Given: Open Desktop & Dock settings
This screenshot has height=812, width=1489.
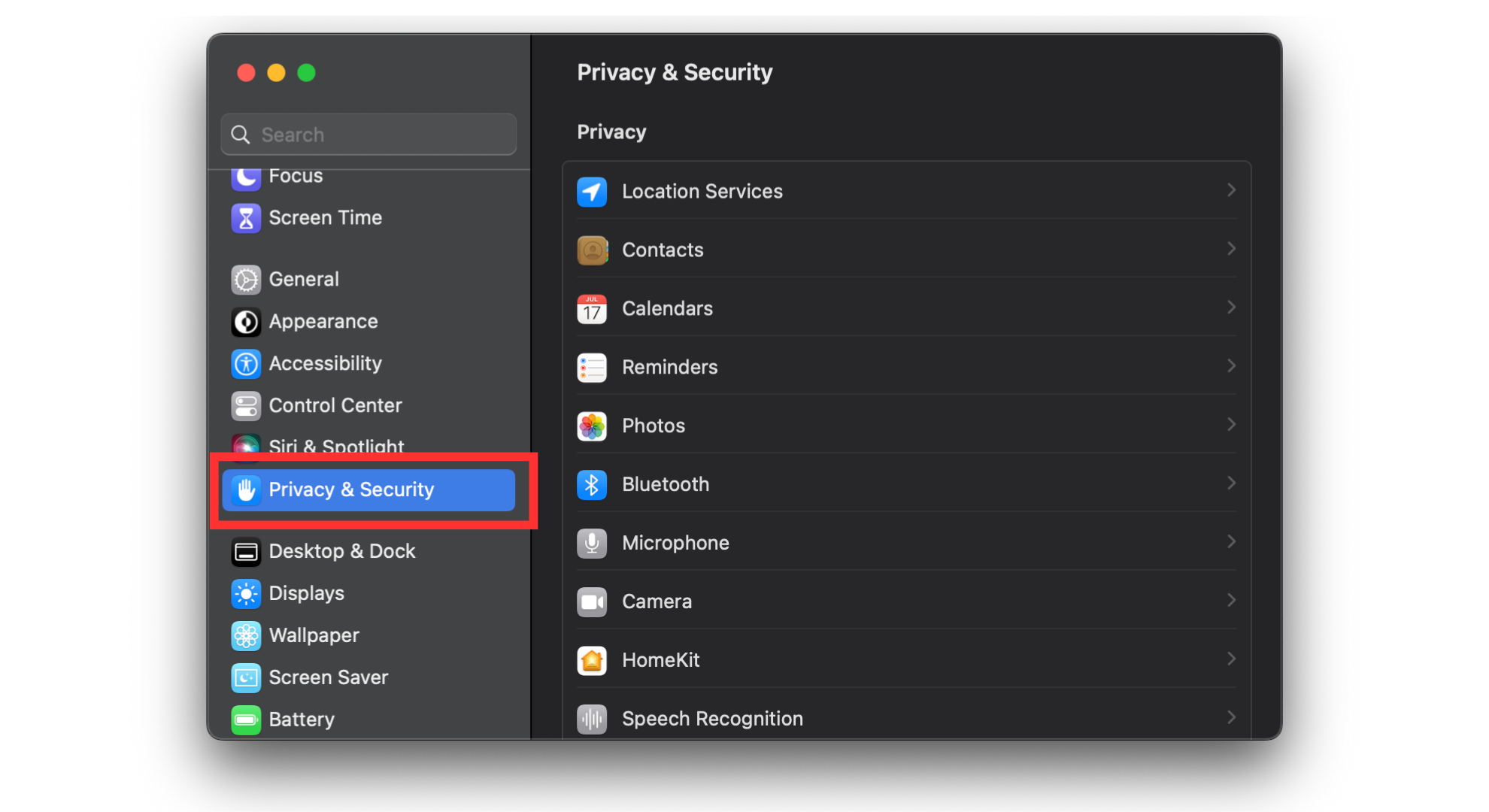Looking at the screenshot, I should [342, 550].
